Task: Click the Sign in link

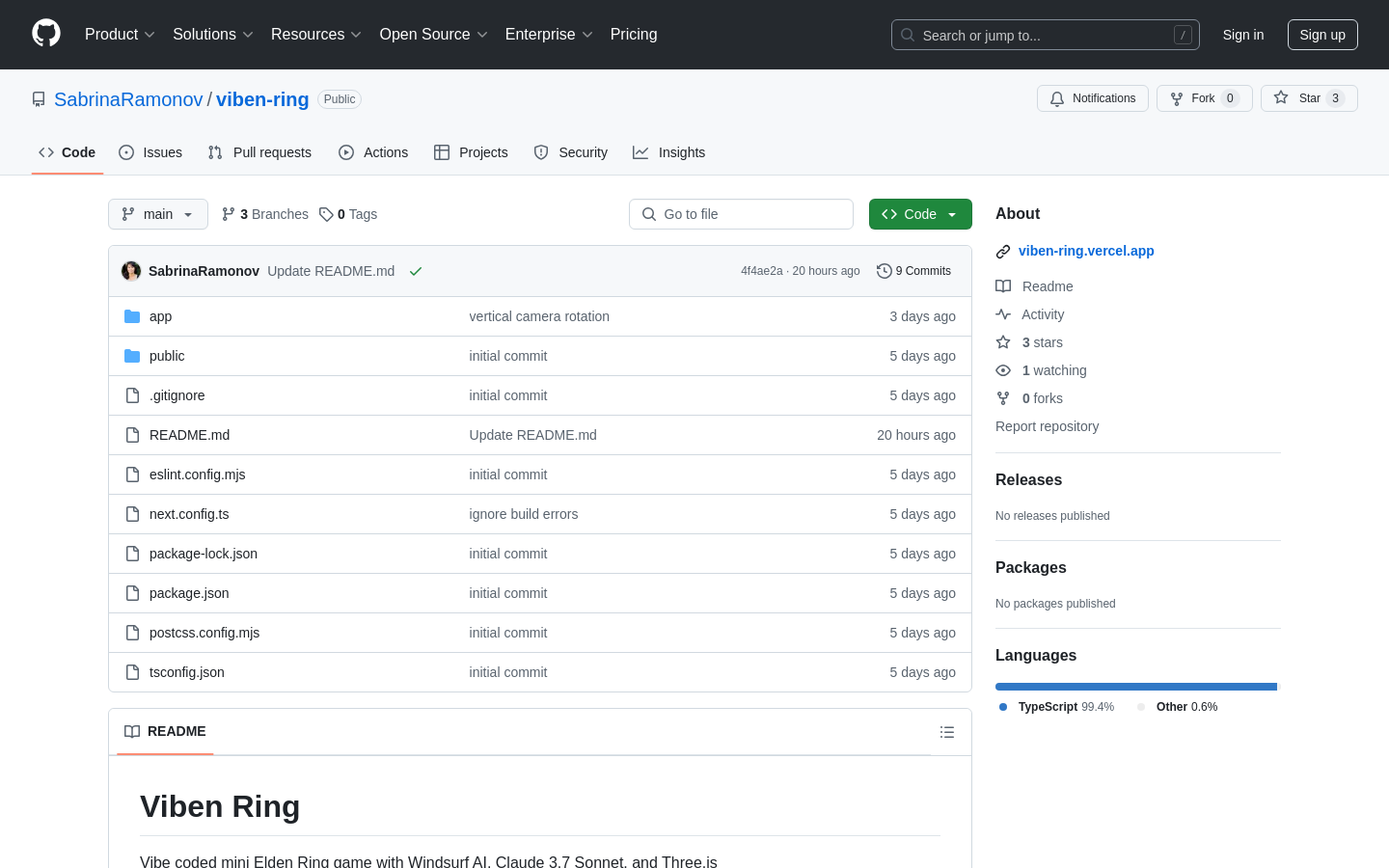Action: pos(1243,35)
